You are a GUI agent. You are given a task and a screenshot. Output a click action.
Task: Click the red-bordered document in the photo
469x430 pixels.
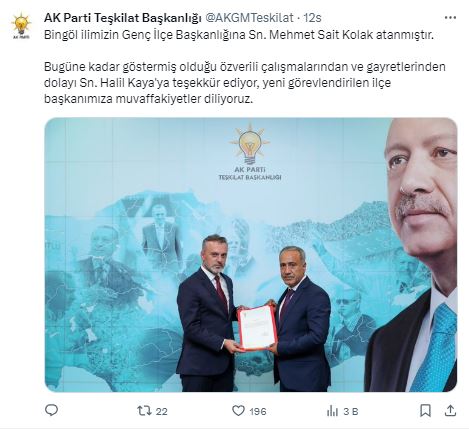(x=257, y=328)
